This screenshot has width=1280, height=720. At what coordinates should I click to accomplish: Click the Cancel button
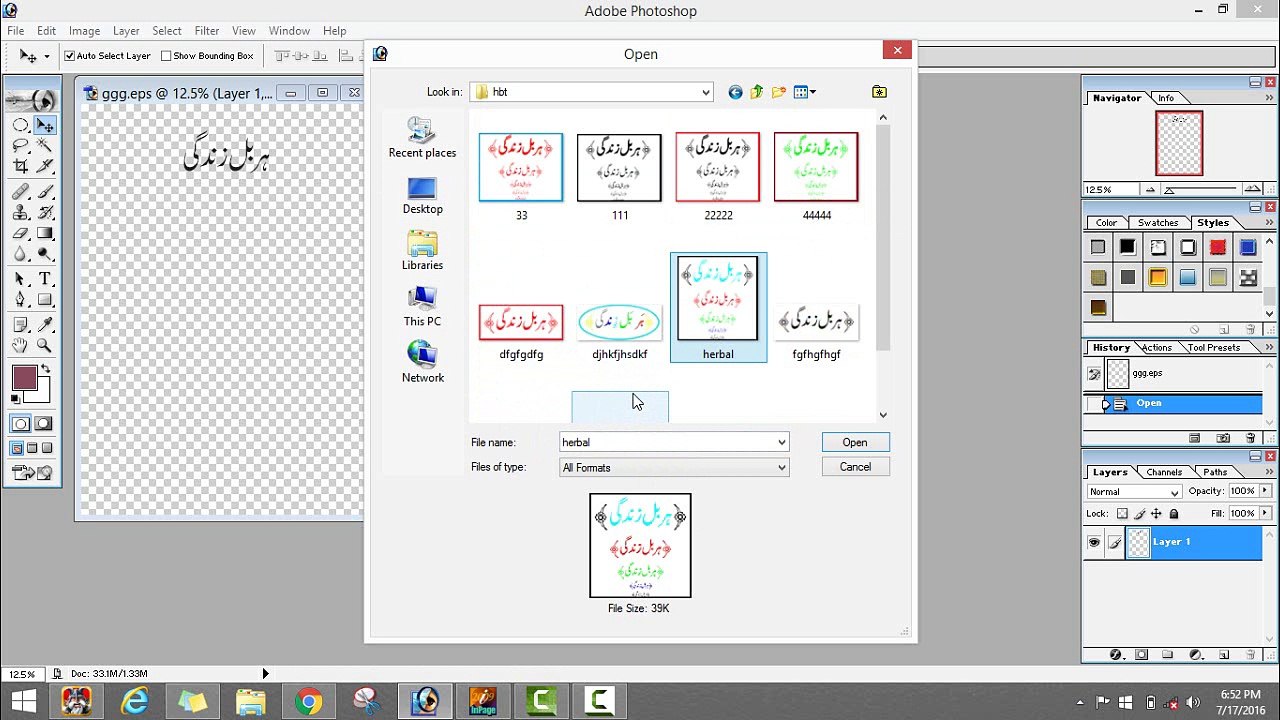click(855, 467)
